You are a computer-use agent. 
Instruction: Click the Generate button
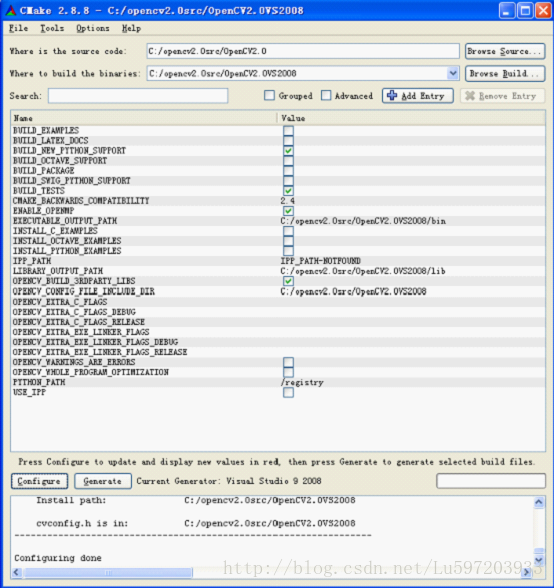pos(103,481)
